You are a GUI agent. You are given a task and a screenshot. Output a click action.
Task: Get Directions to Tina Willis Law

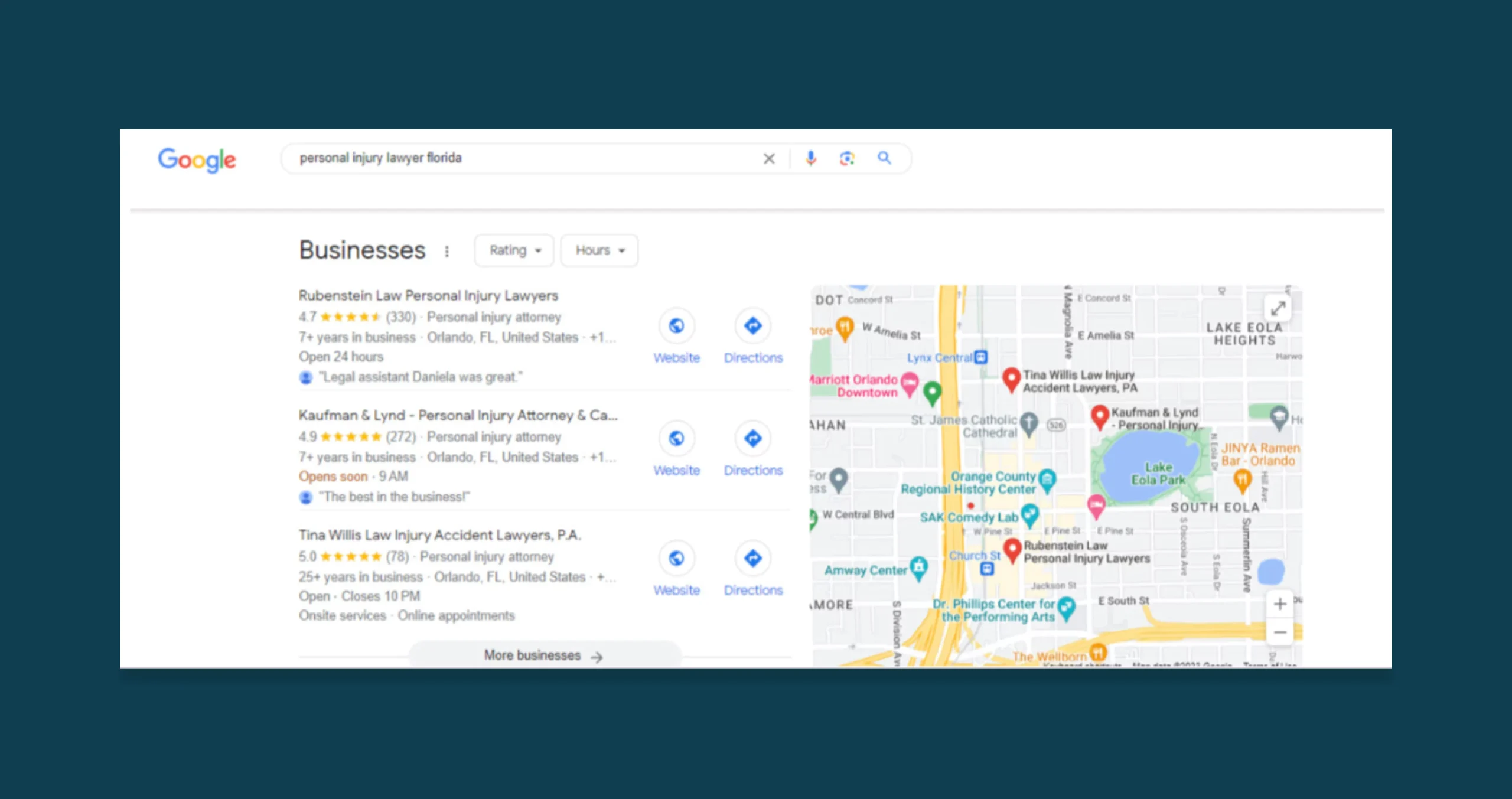[x=752, y=558]
